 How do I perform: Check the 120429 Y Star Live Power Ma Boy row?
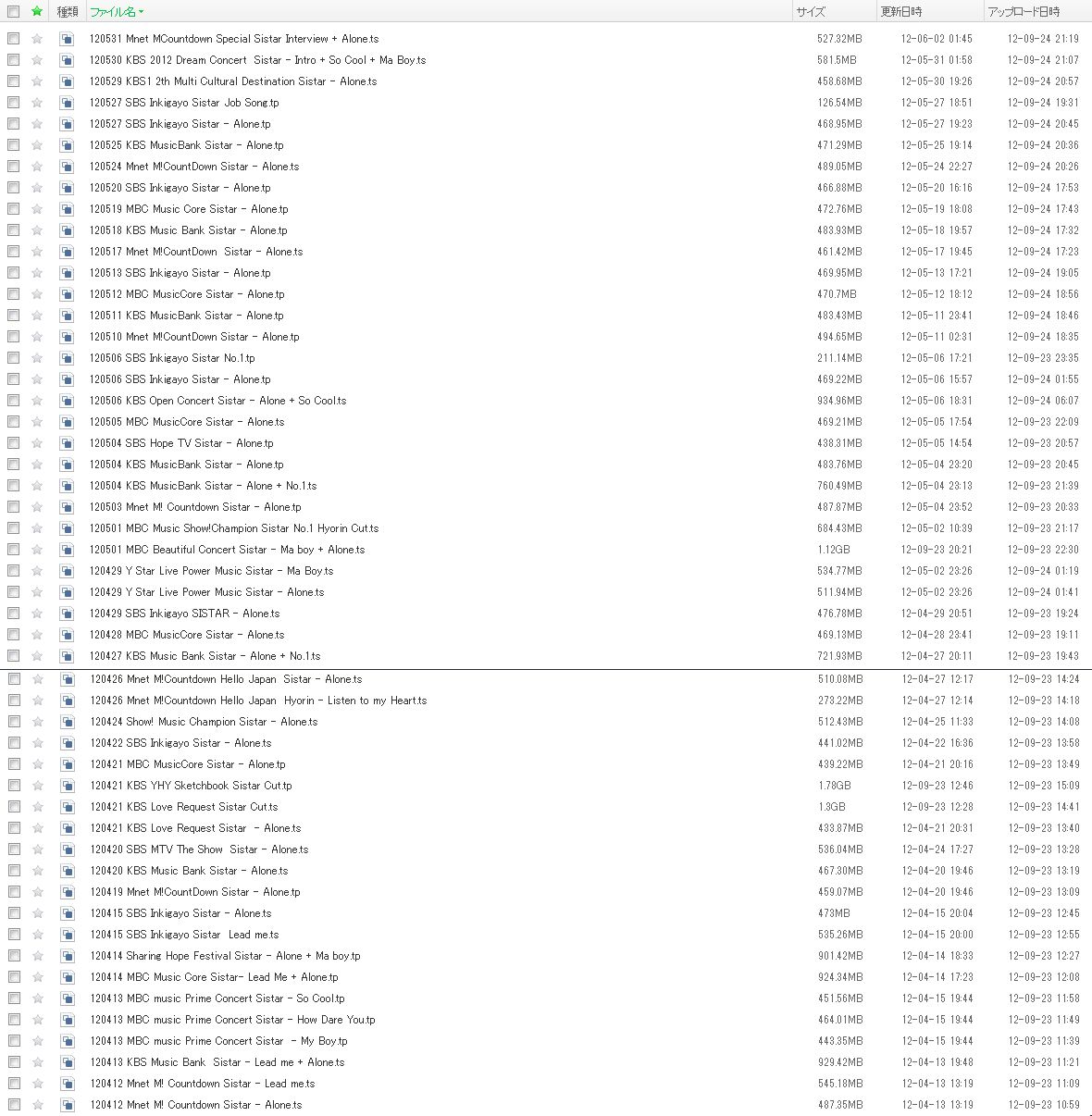(13, 571)
